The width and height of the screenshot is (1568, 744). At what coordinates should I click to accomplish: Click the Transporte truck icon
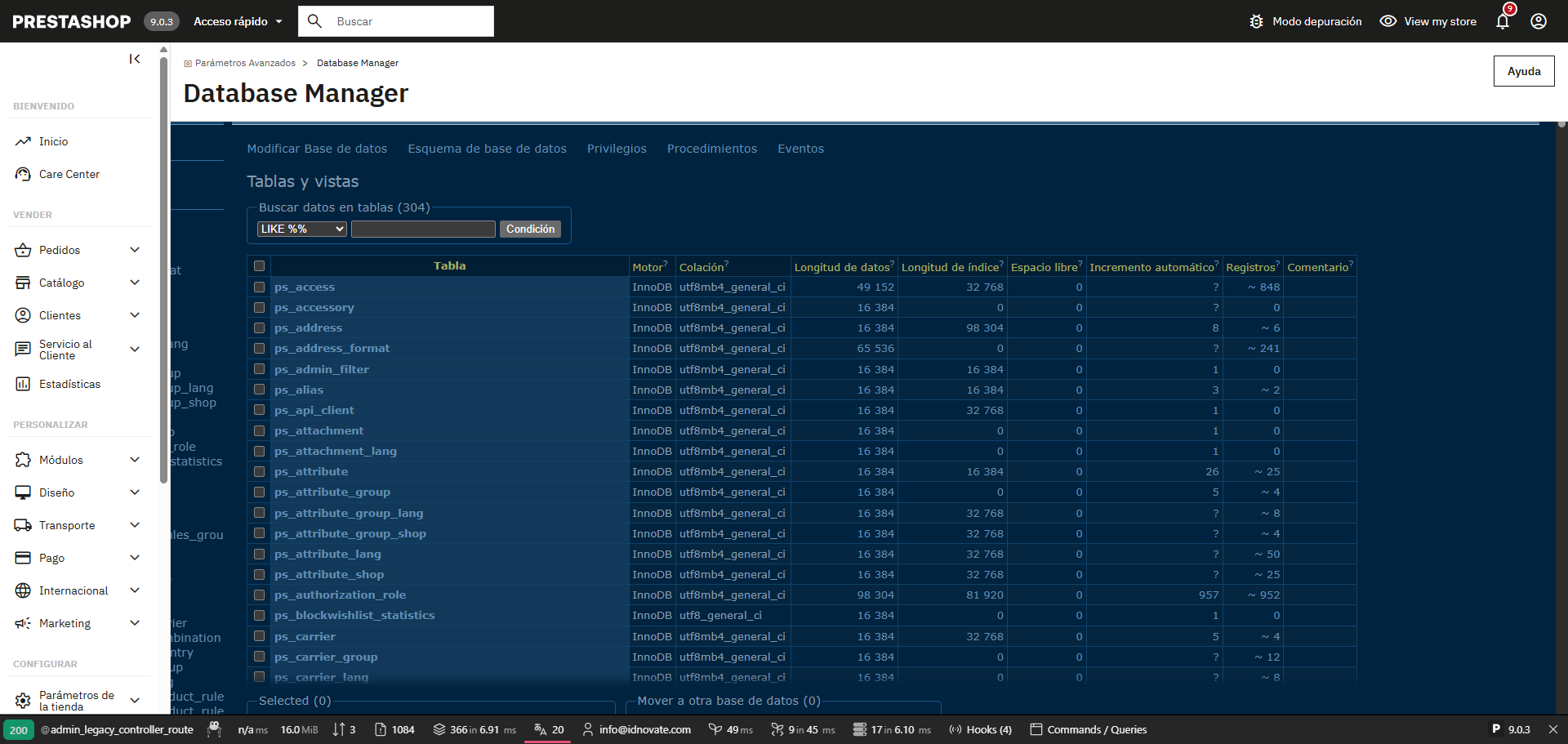23,525
